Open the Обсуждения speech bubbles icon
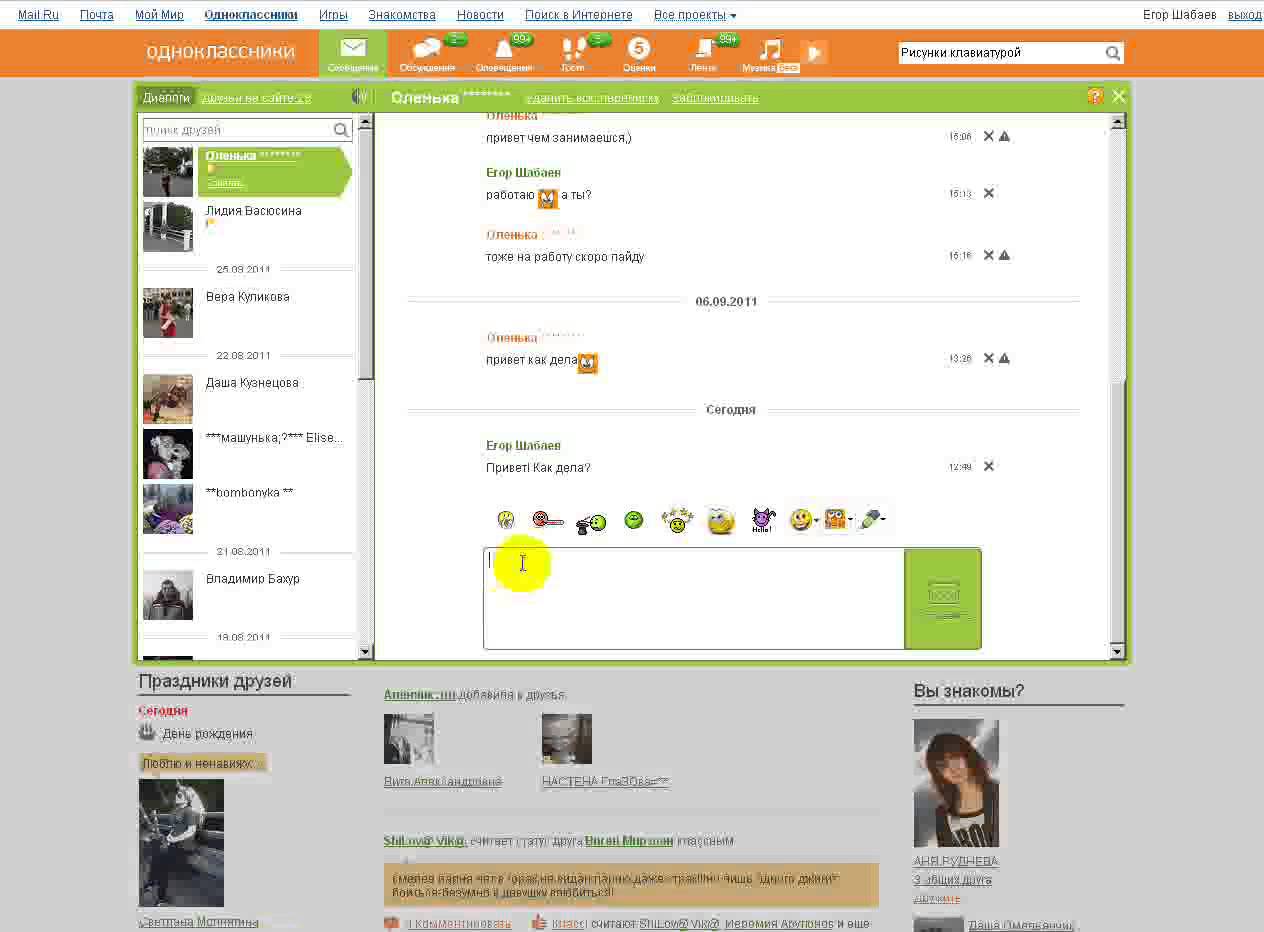The width and height of the screenshot is (1264, 932). 427,52
